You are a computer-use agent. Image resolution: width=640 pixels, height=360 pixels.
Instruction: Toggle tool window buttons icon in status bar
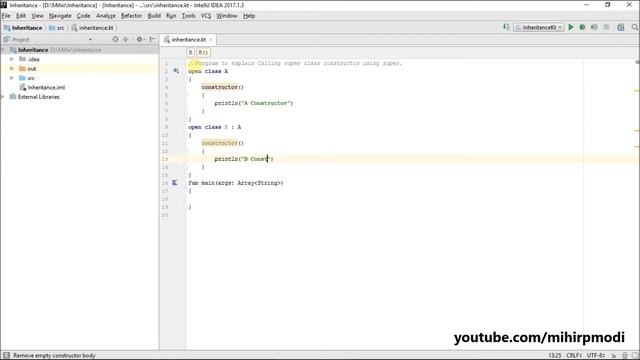tap(6, 356)
